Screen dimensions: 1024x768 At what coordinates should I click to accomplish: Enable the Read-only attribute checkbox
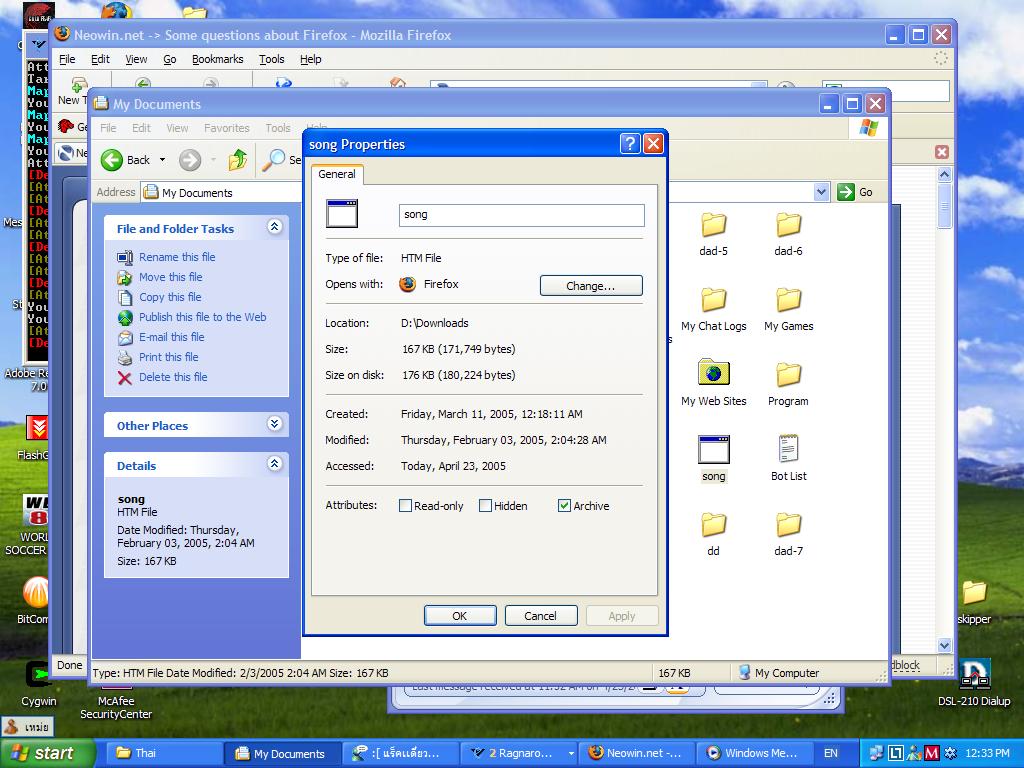tap(406, 506)
